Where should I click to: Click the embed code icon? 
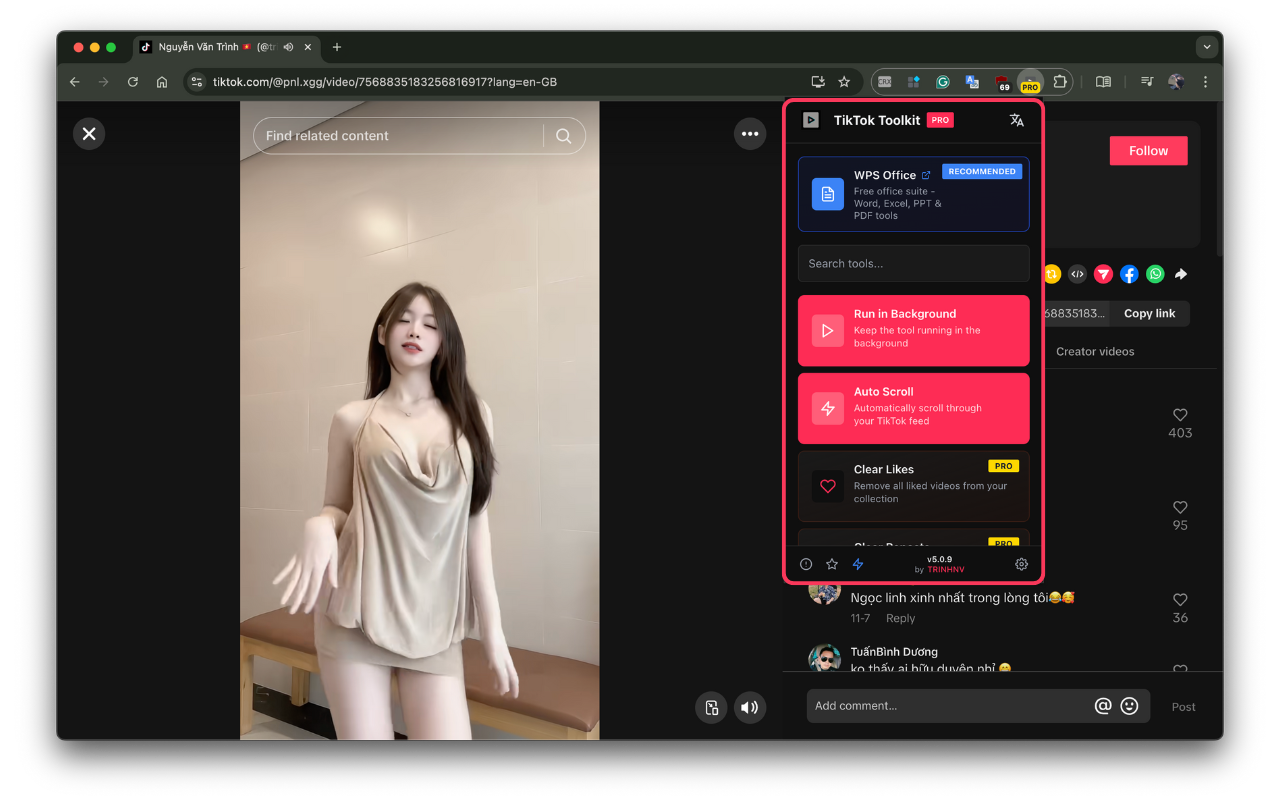tap(1077, 274)
